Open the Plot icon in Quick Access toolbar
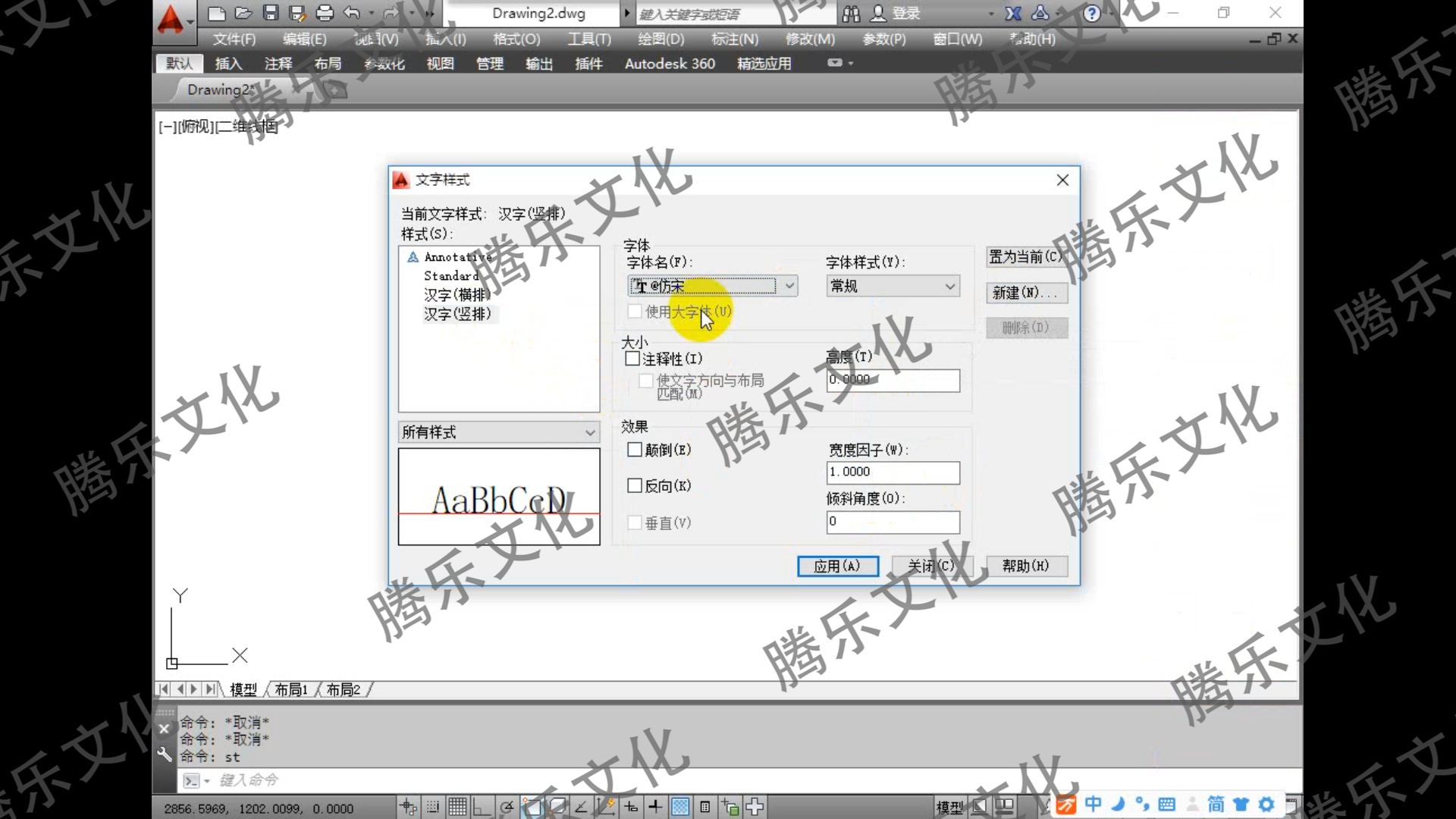 click(x=325, y=13)
